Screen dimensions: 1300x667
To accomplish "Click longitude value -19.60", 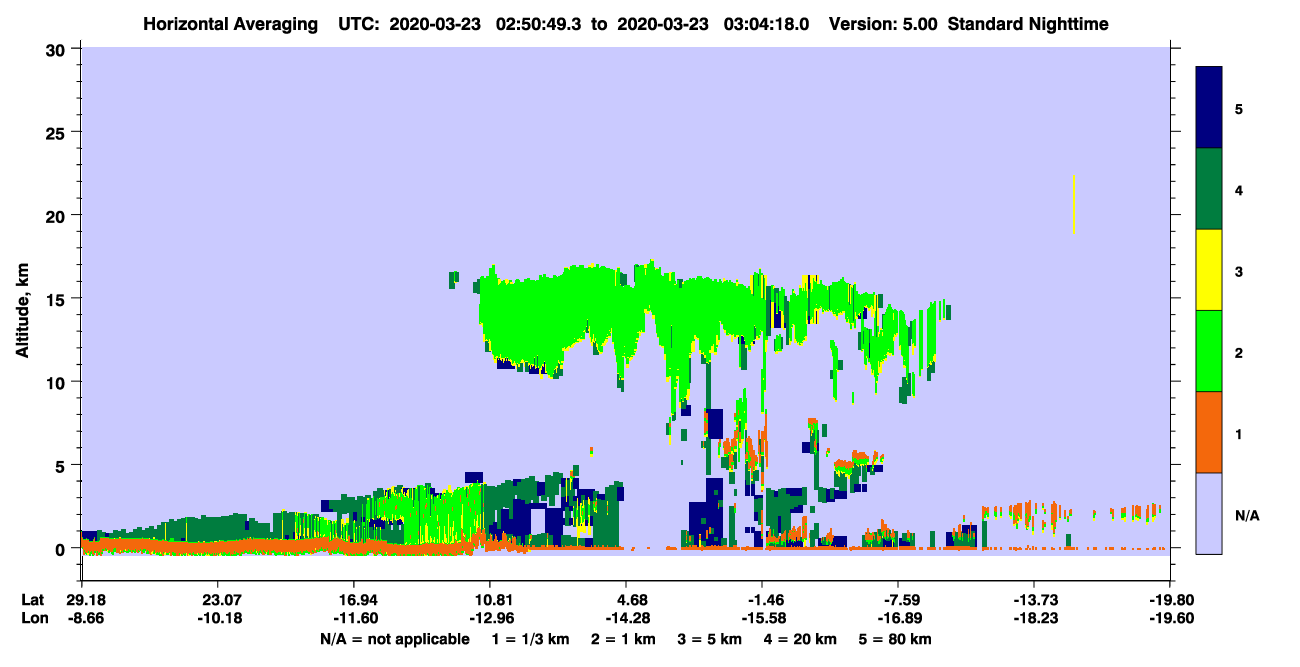I will click(x=1170, y=619).
